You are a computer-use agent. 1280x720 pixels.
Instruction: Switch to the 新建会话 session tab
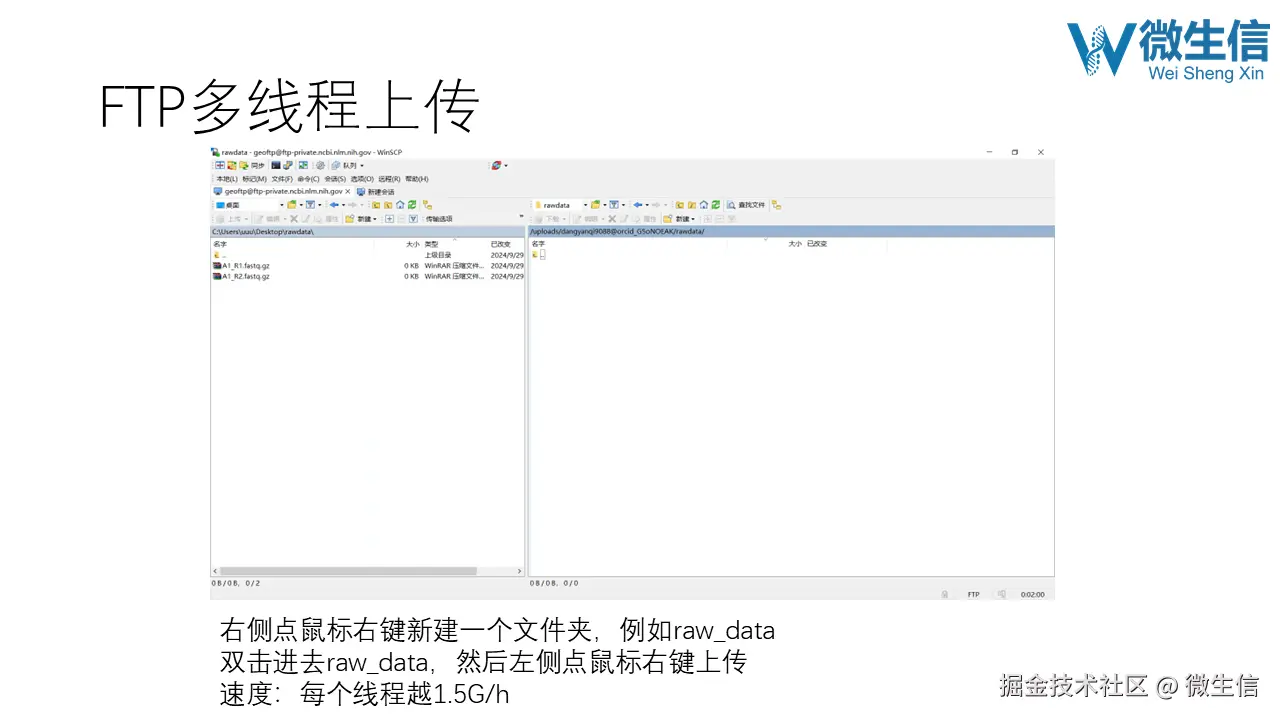(379, 191)
